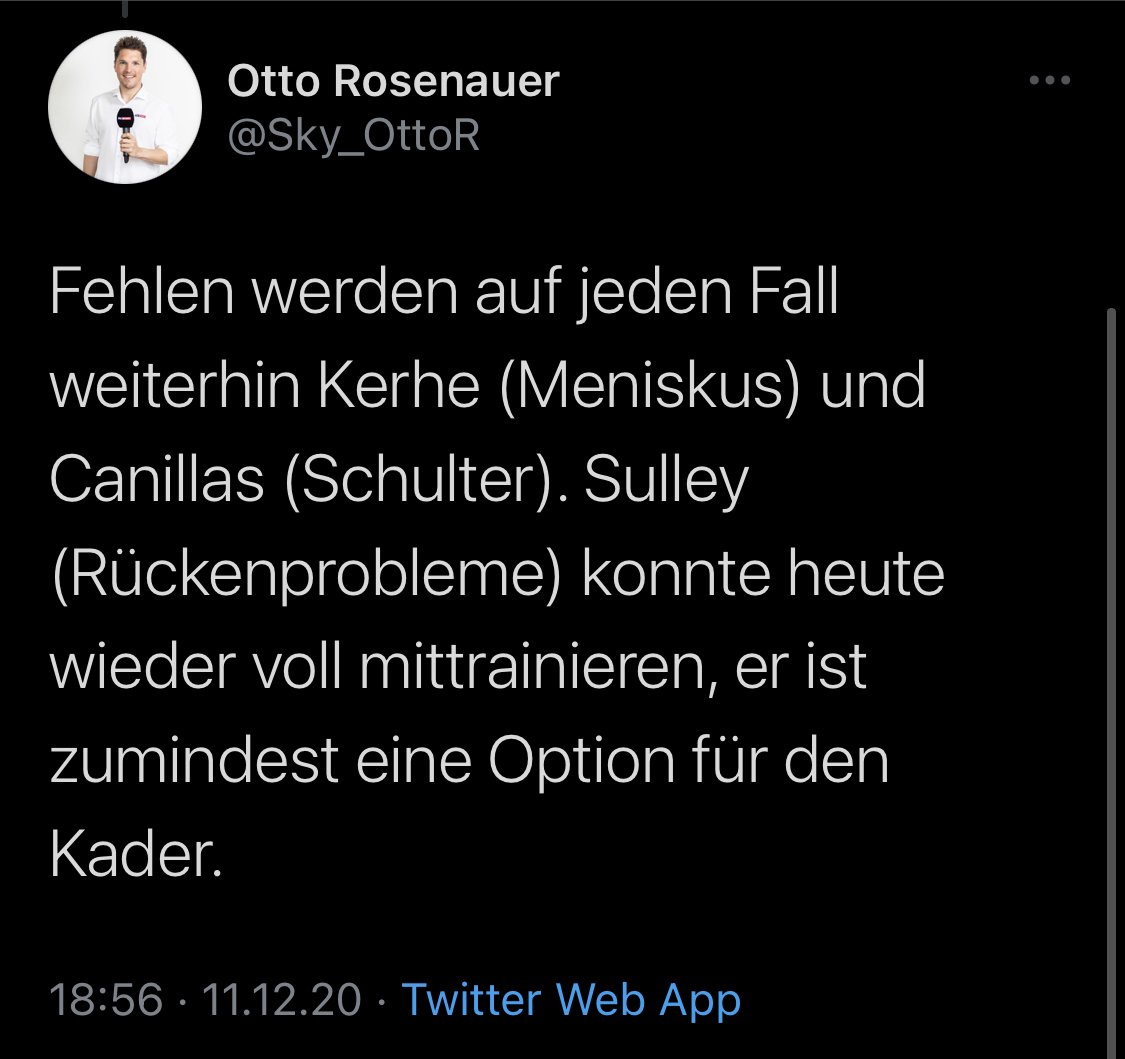Click the vertical scrollbar on the right

[1111, 682]
